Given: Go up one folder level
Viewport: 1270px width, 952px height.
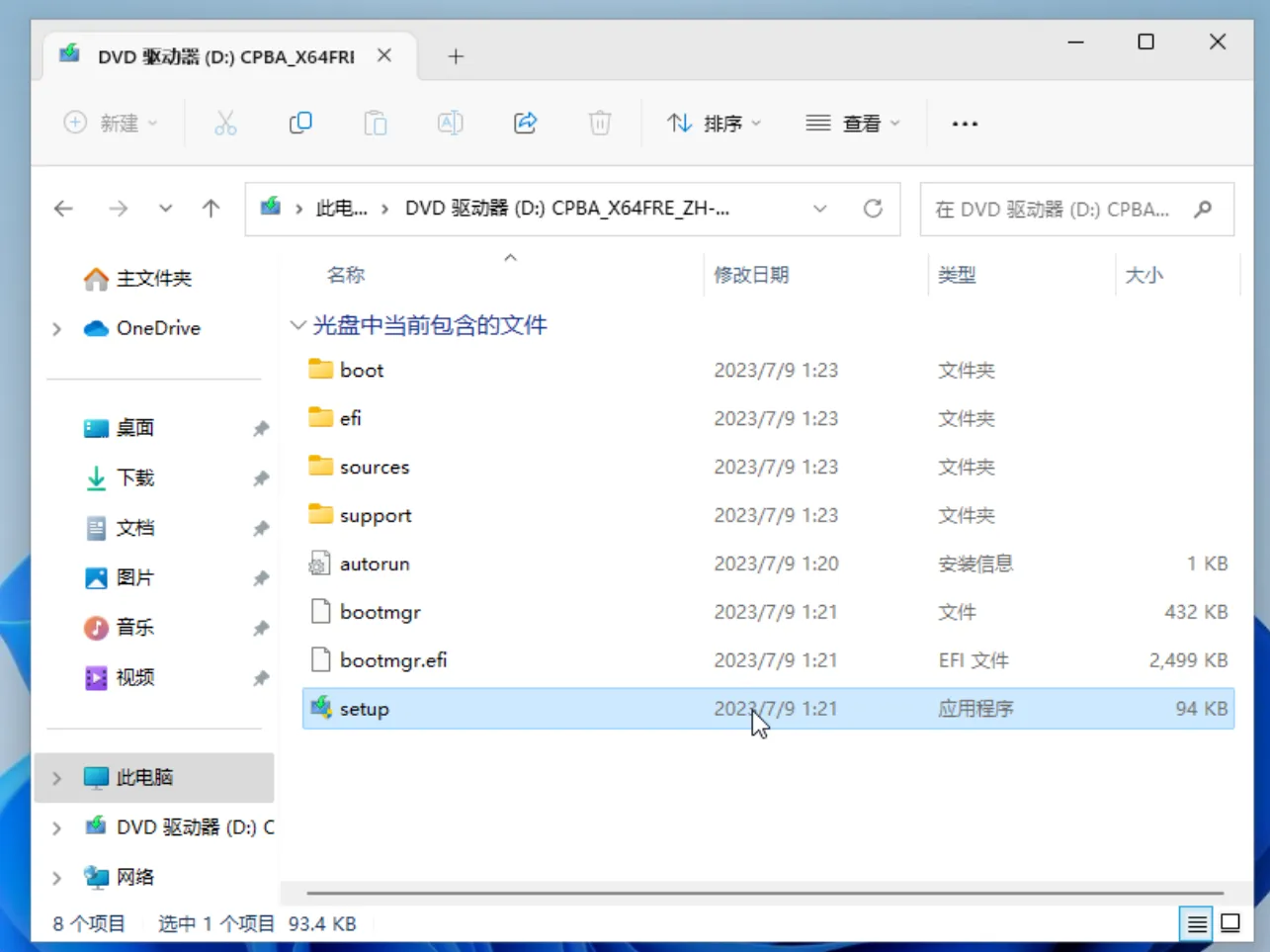Looking at the screenshot, I should tap(211, 209).
